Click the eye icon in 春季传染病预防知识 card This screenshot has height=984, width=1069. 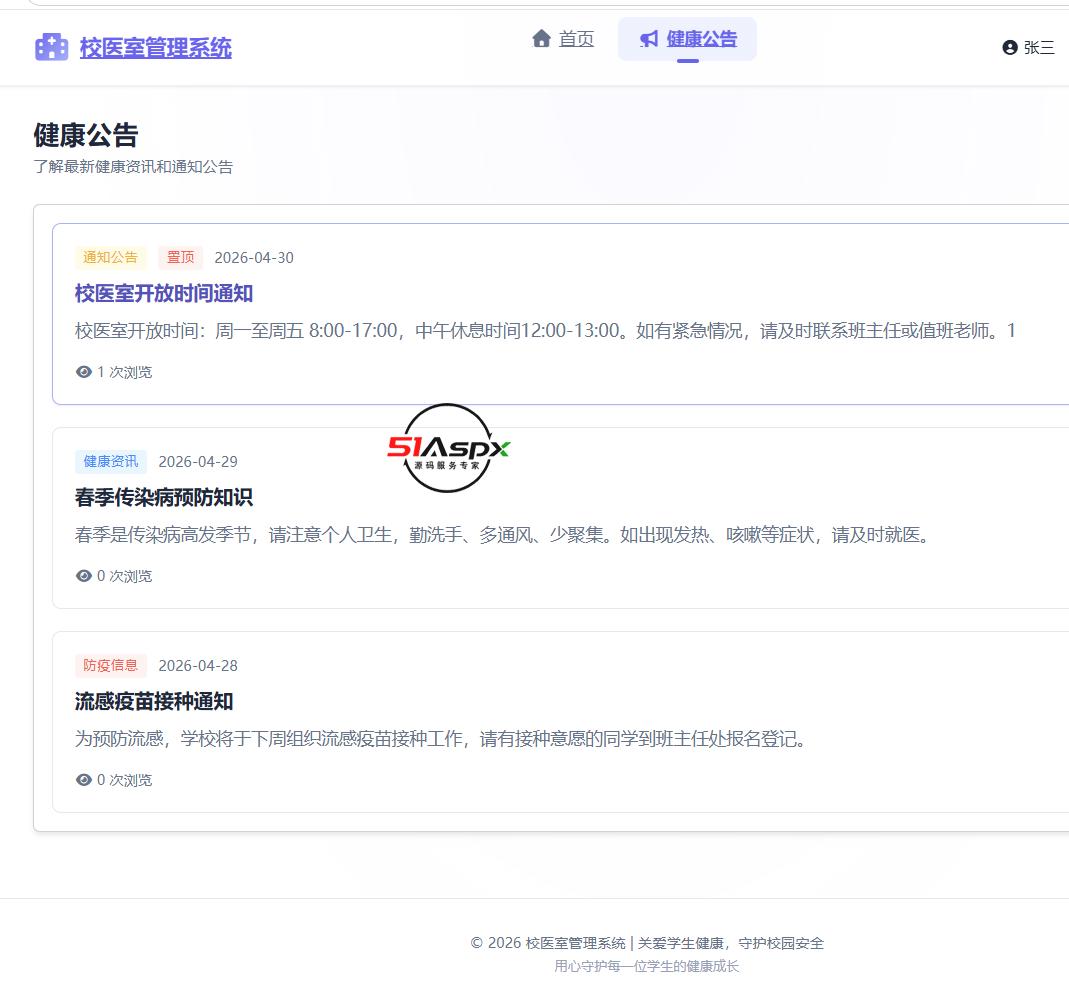(x=84, y=576)
